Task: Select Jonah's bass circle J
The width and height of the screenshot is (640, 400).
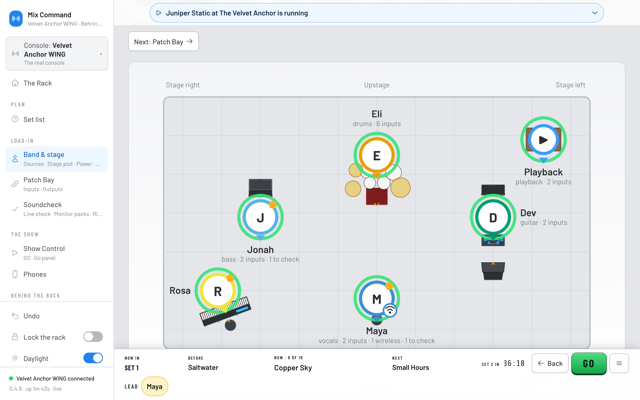Action: pyautogui.click(x=260, y=217)
